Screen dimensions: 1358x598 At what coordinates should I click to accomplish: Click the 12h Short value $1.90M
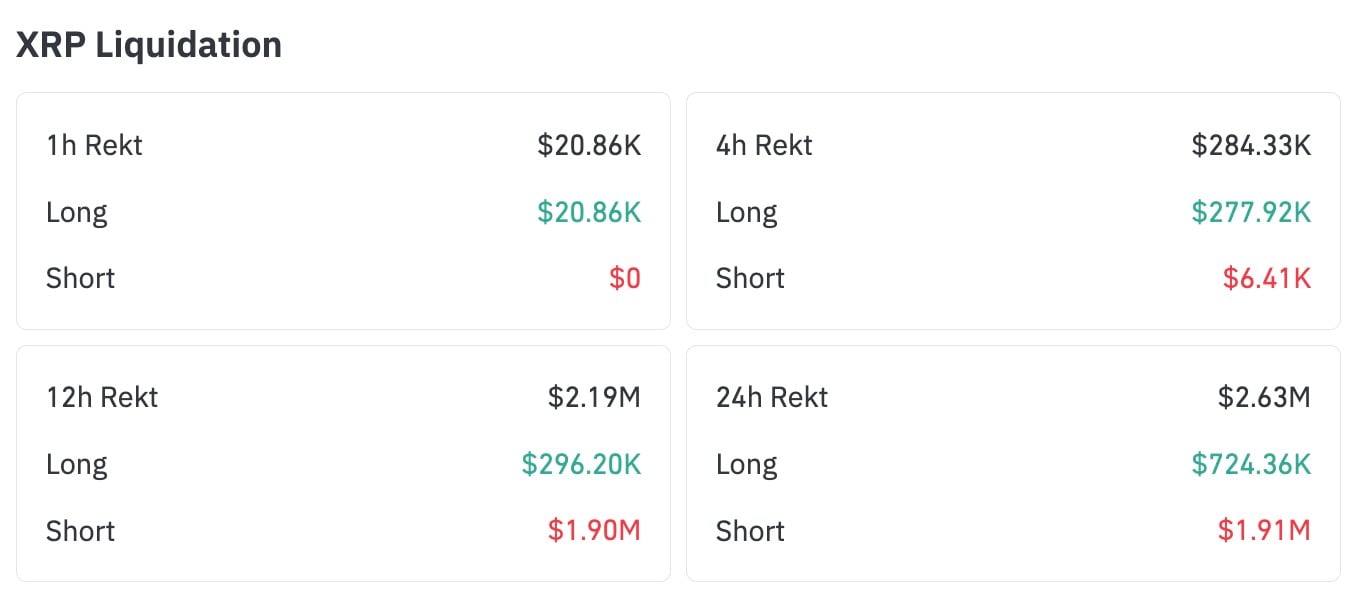[x=594, y=530]
